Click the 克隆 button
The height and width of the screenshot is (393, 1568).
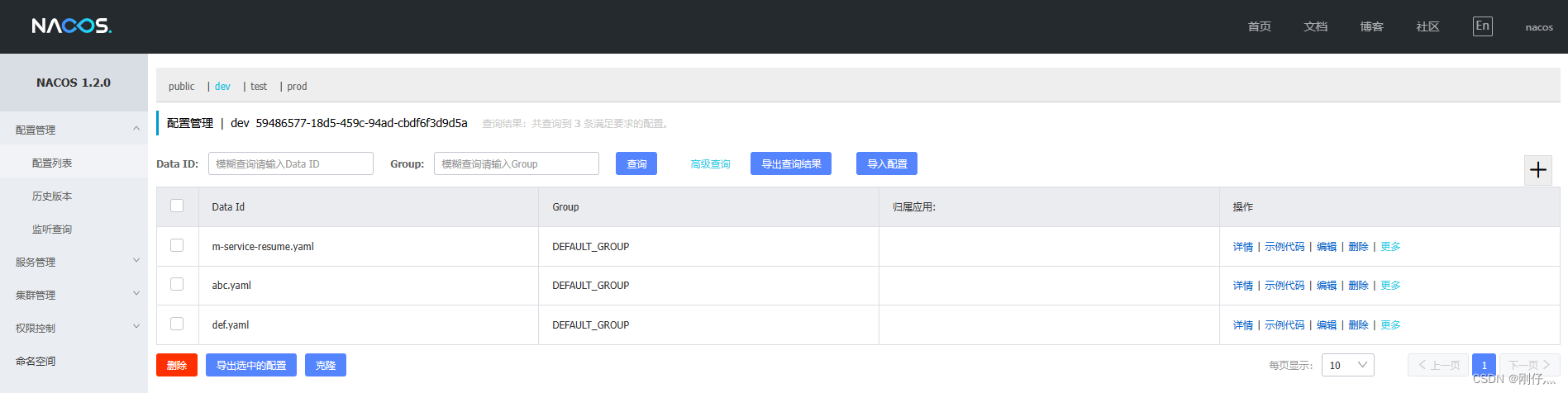pos(326,365)
